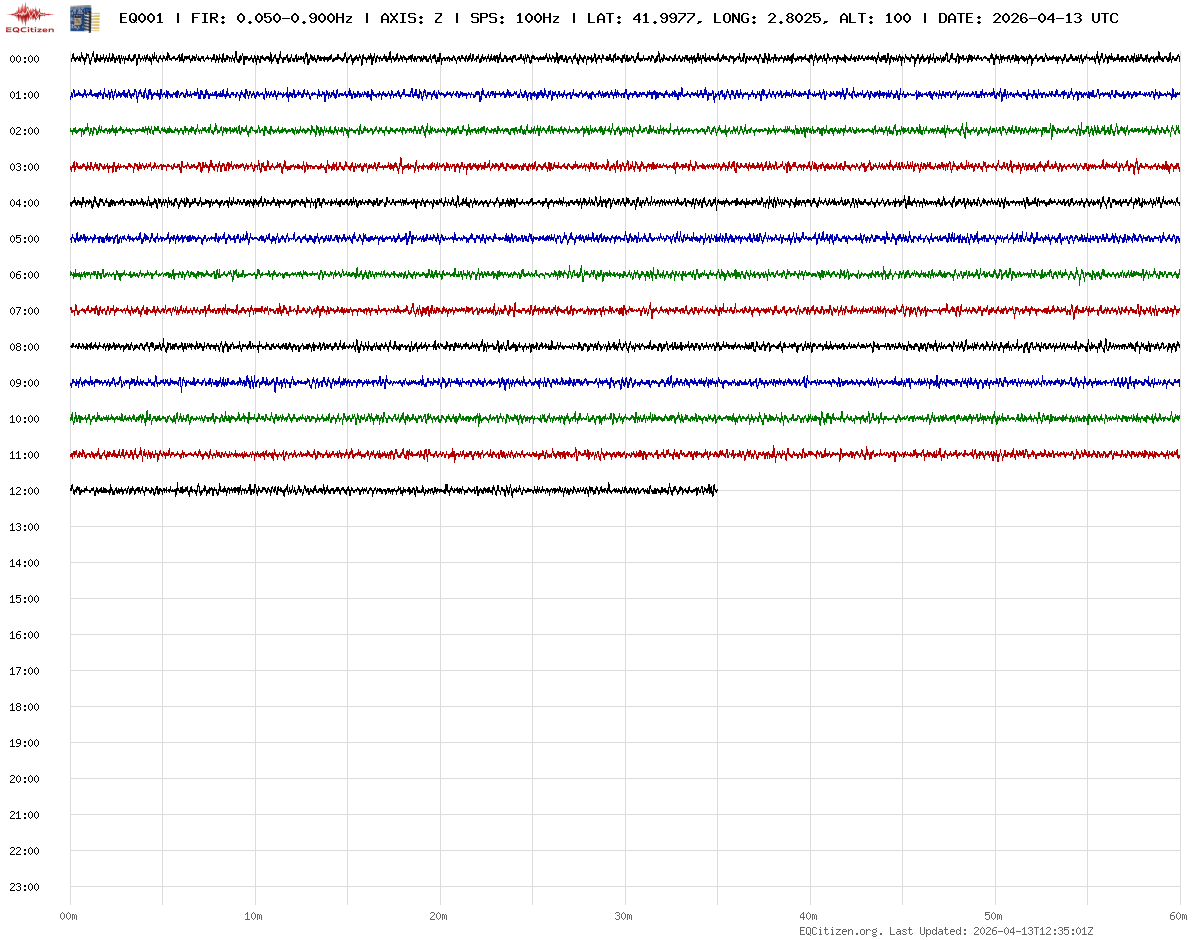Click the EQCitizen.org footer text
Screen dimensions: 1200x940
click(x=840, y=931)
